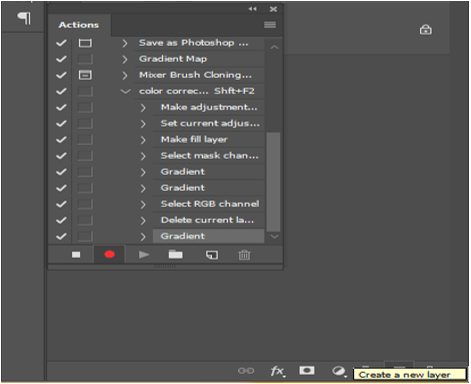Create new fill or adjustment layer
Screen dimensions: 471x384
pos(339,371)
